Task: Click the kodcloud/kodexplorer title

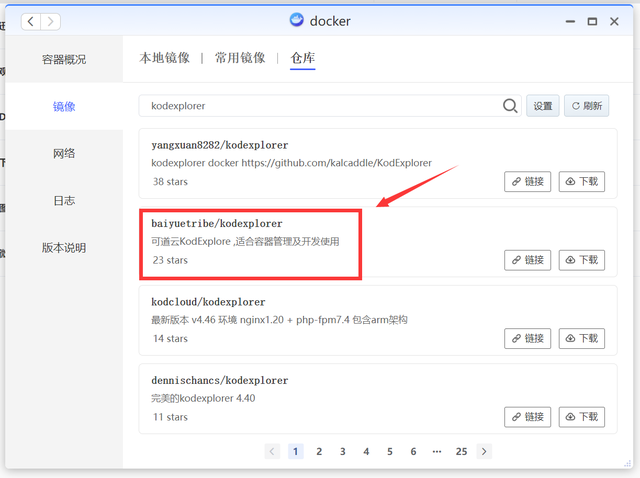Action: 208,302
